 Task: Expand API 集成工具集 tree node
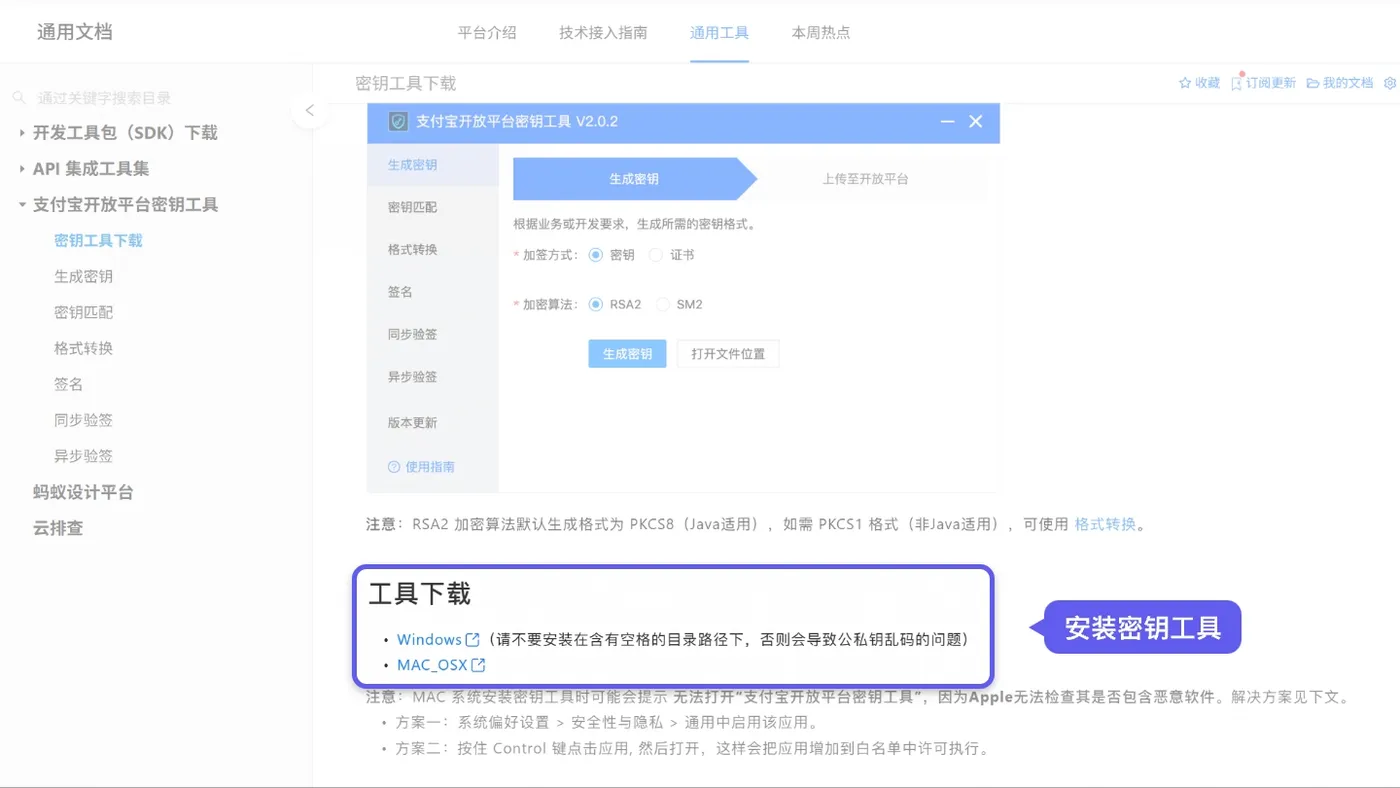pyautogui.click(x=22, y=168)
